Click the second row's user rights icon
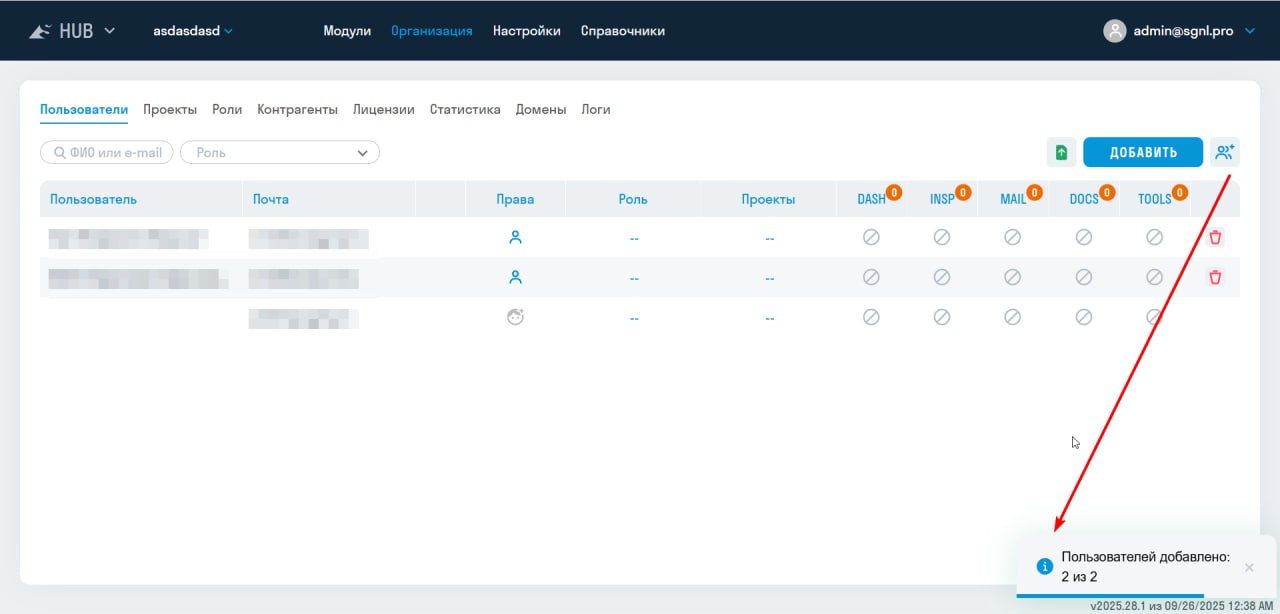 click(516, 277)
